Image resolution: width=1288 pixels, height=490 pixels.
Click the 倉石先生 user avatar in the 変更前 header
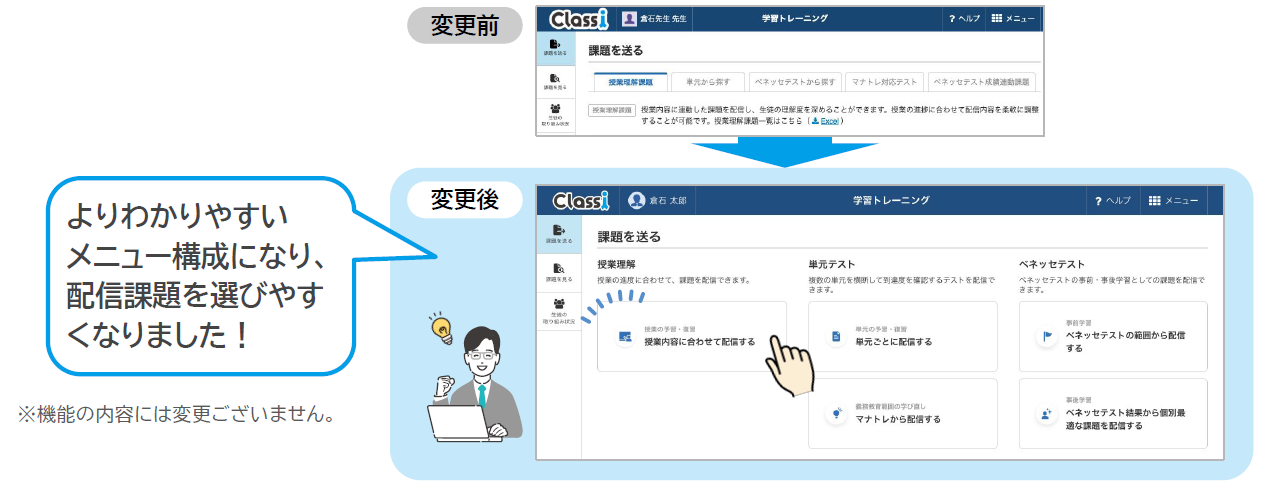pos(629,19)
